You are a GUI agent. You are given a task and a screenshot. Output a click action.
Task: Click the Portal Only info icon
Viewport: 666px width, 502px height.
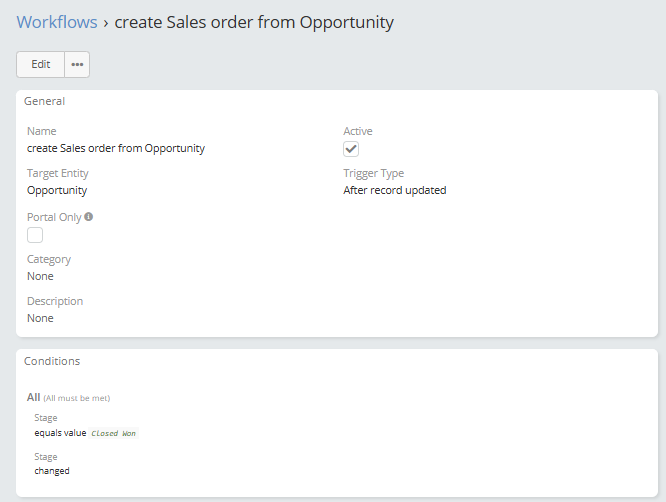pos(88,217)
